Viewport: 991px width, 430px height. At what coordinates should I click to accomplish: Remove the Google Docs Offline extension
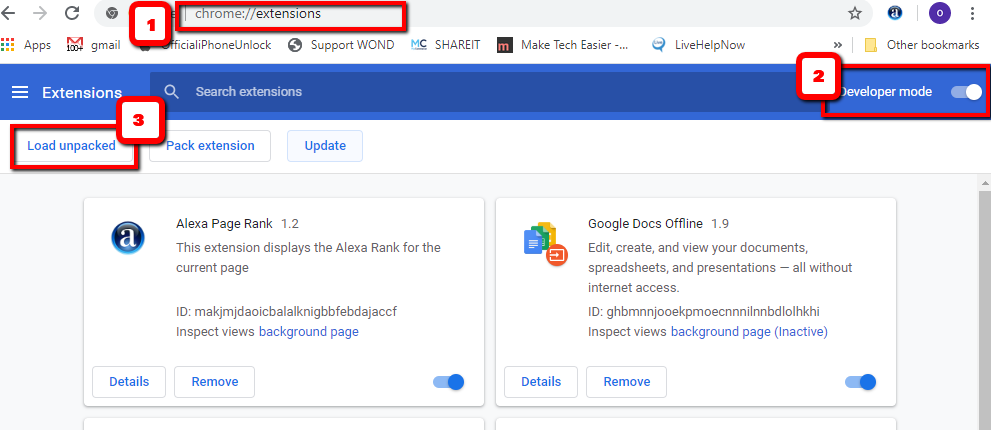626,382
